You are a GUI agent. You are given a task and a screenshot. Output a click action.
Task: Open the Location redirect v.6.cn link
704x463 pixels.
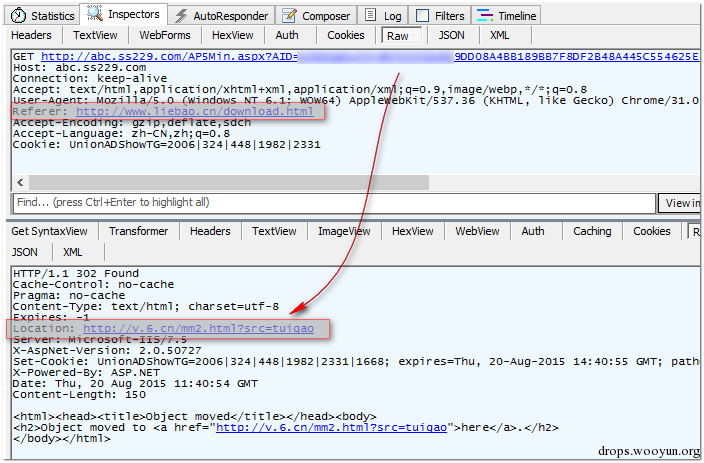click(x=198, y=329)
